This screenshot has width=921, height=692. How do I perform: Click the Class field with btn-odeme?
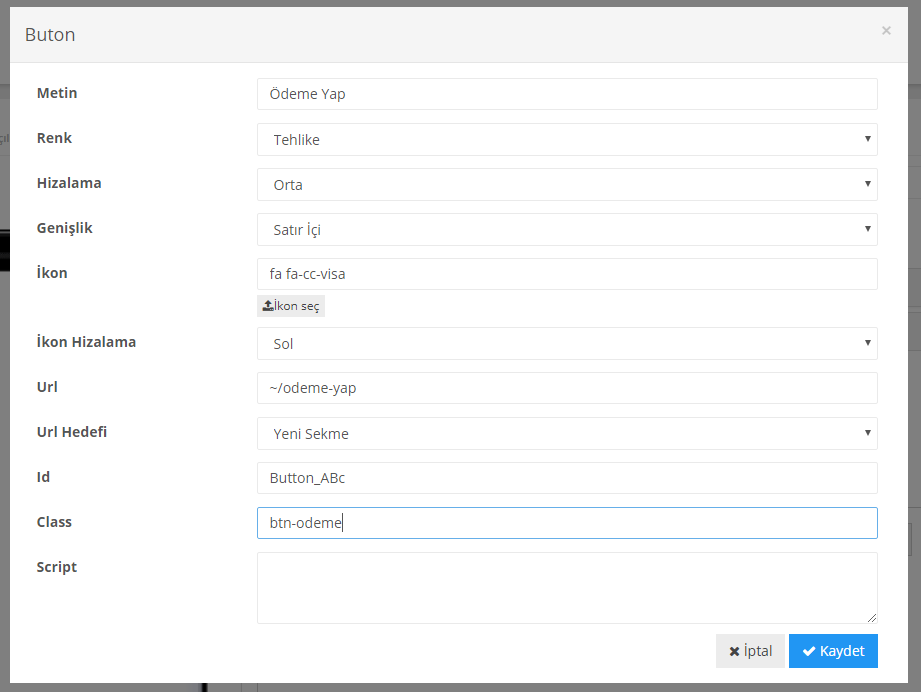click(567, 523)
